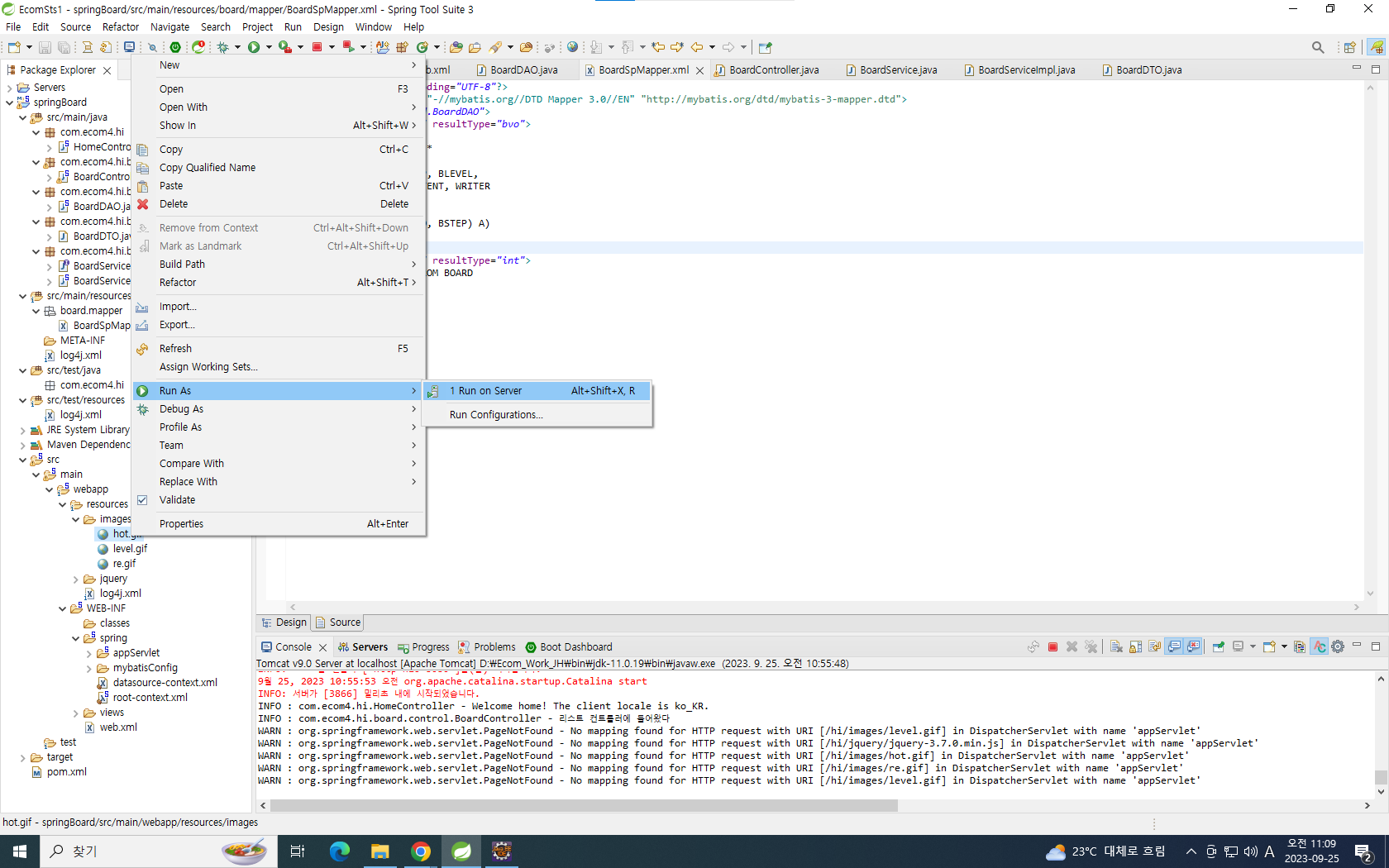Open the Boot Dashboard tab
Viewport: 1389px width, 868px height.
coord(570,647)
